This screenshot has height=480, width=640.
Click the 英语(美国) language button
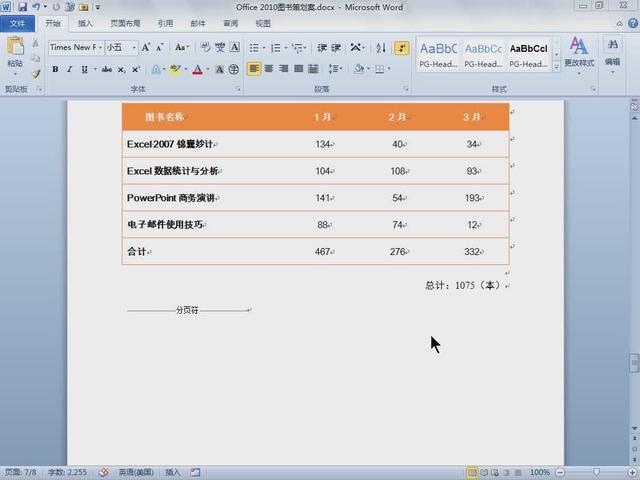point(138,472)
